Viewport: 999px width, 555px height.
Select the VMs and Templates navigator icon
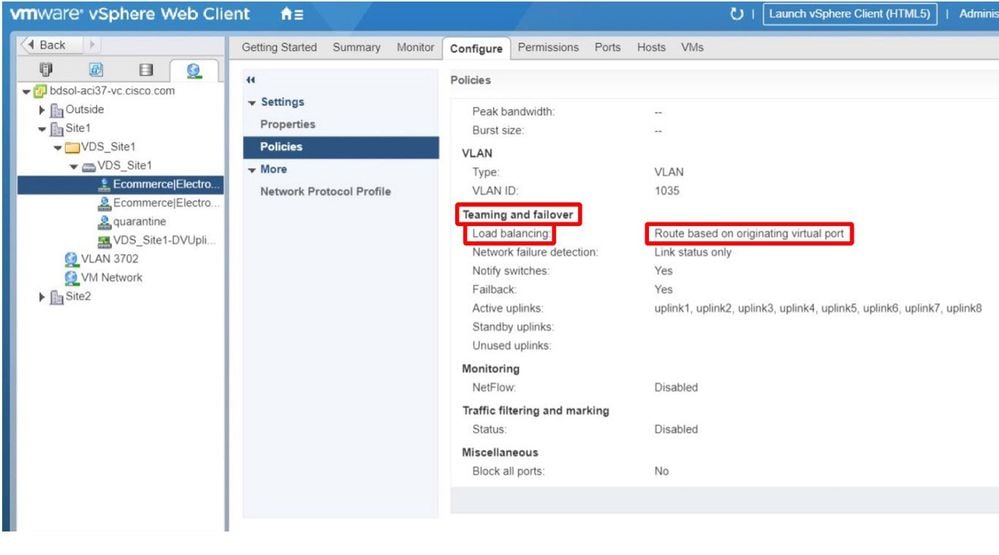[96, 69]
